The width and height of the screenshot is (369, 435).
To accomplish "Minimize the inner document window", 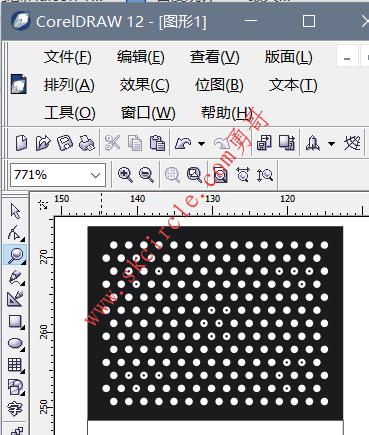I will [347, 57].
